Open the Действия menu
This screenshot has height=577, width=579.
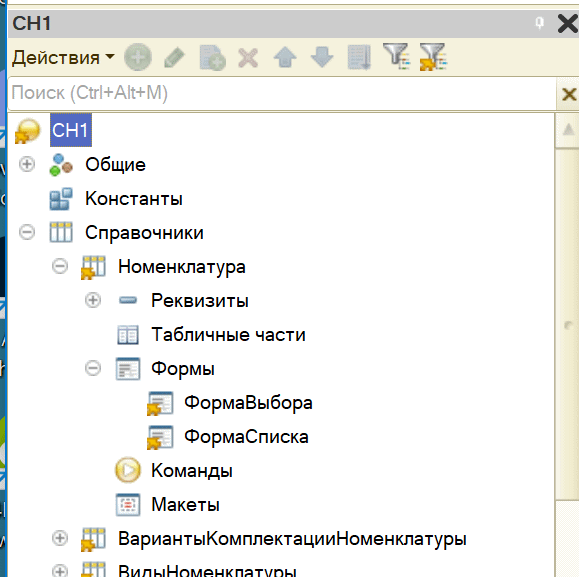click(64, 58)
